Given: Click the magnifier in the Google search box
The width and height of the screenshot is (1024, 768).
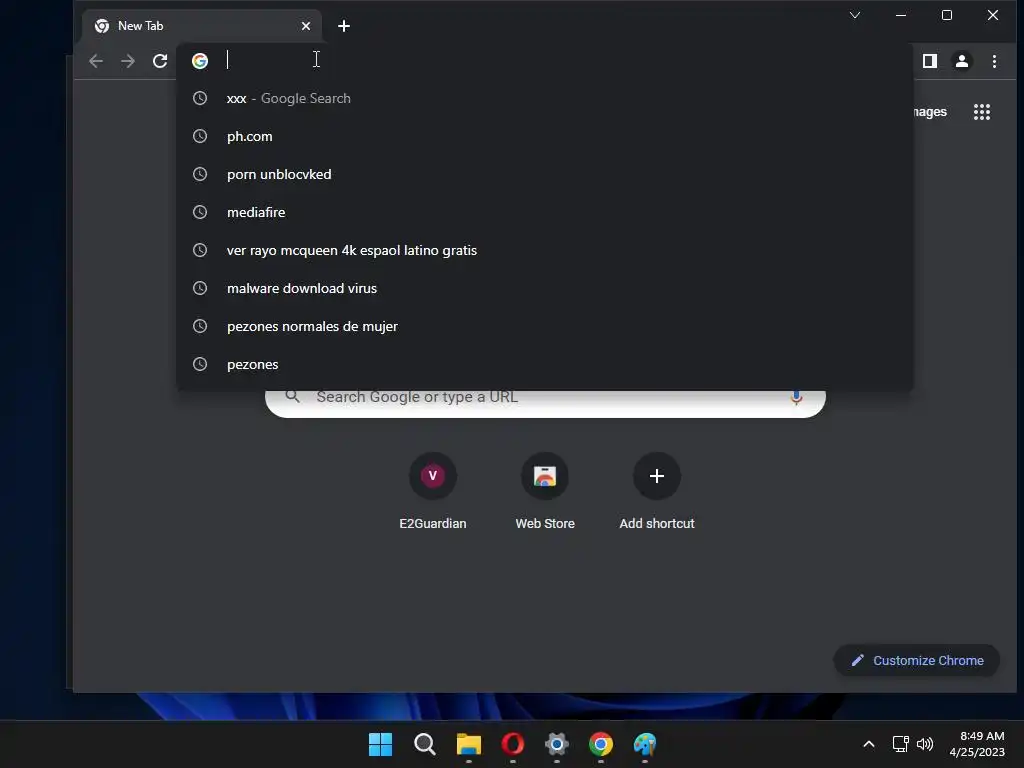Looking at the screenshot, I should click(293, 396).
